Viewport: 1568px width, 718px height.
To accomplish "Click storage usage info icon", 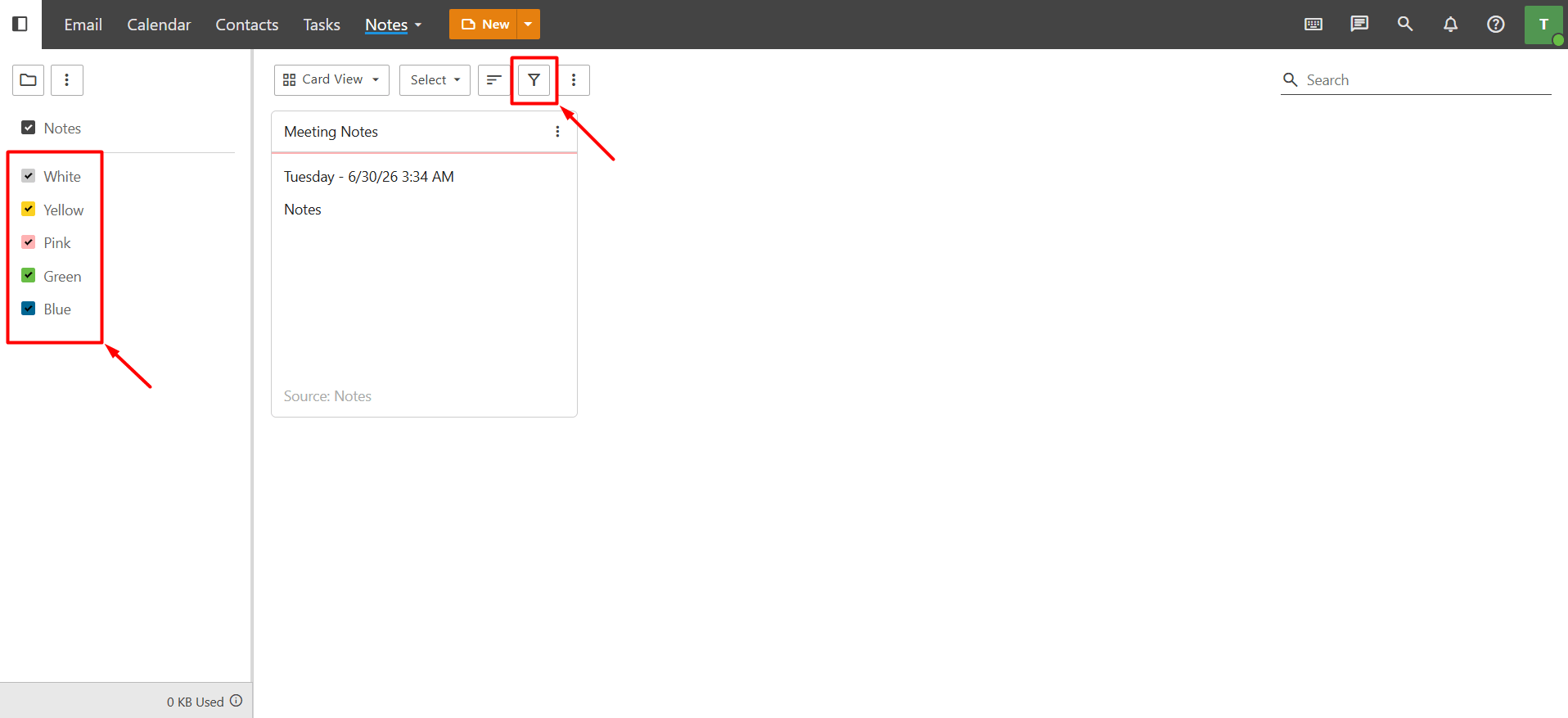I will pos(237,701).
